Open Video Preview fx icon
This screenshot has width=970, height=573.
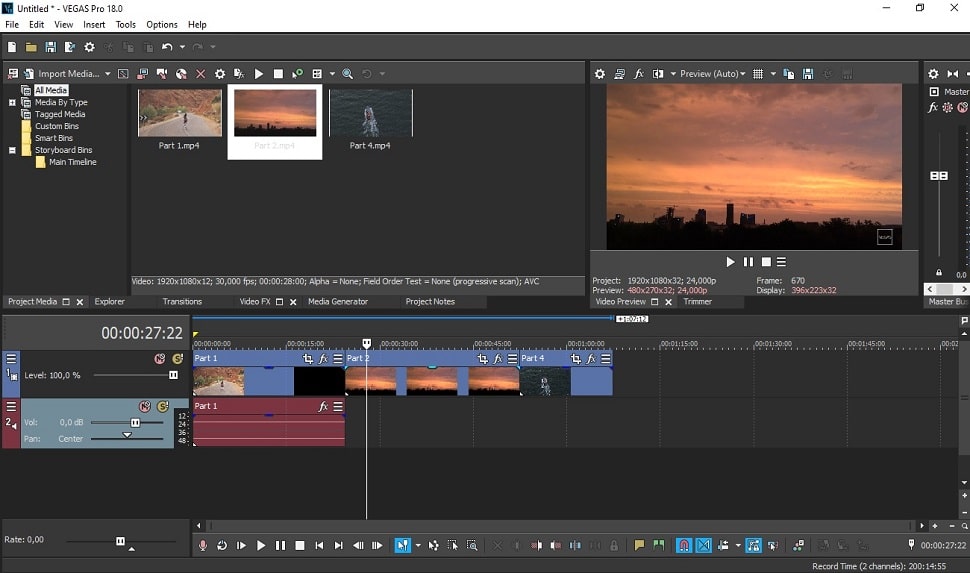point(638,74)
